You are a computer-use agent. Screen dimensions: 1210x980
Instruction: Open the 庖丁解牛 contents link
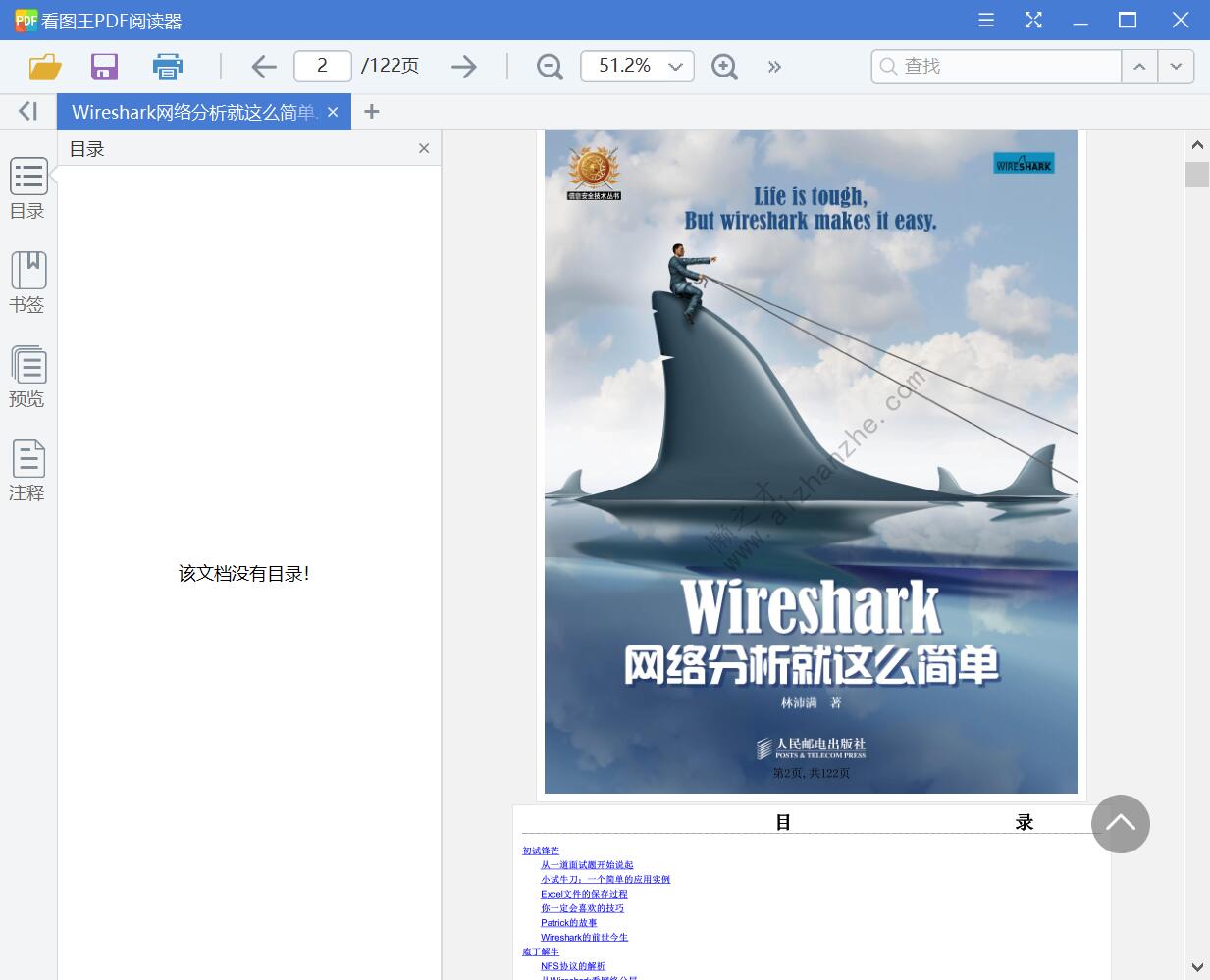541,952
